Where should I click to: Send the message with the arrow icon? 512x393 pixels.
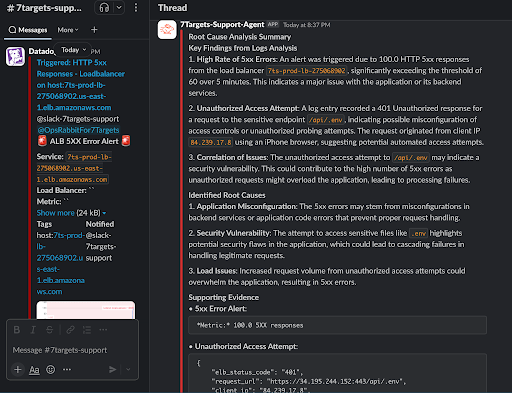113,369
